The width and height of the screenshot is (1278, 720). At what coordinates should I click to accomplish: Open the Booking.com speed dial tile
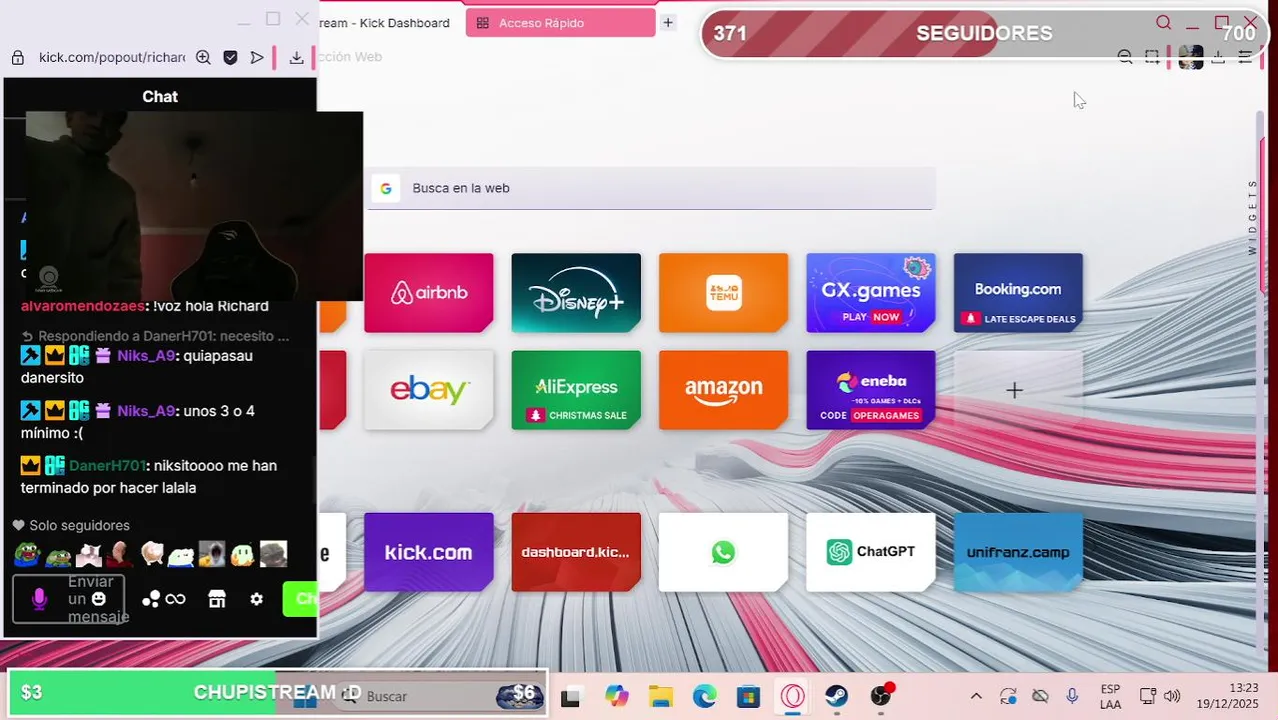coord(1018,292)
